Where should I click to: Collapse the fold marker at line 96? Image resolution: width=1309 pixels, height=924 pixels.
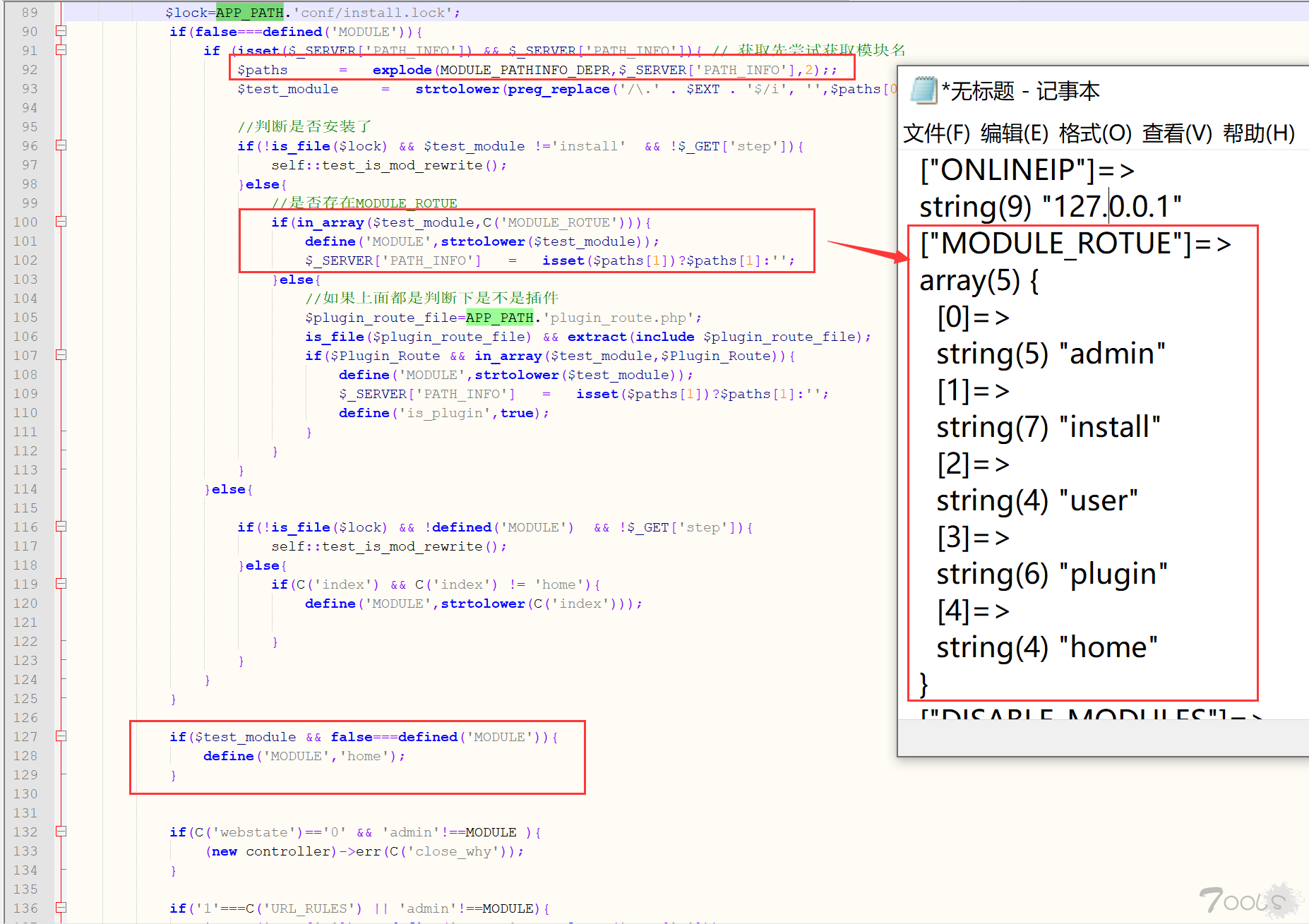click(x=61, y=145)
